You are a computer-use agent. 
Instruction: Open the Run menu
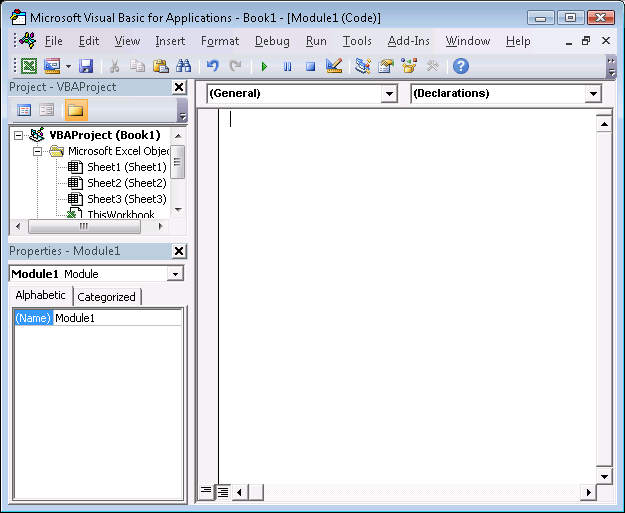tap(316, 41)
